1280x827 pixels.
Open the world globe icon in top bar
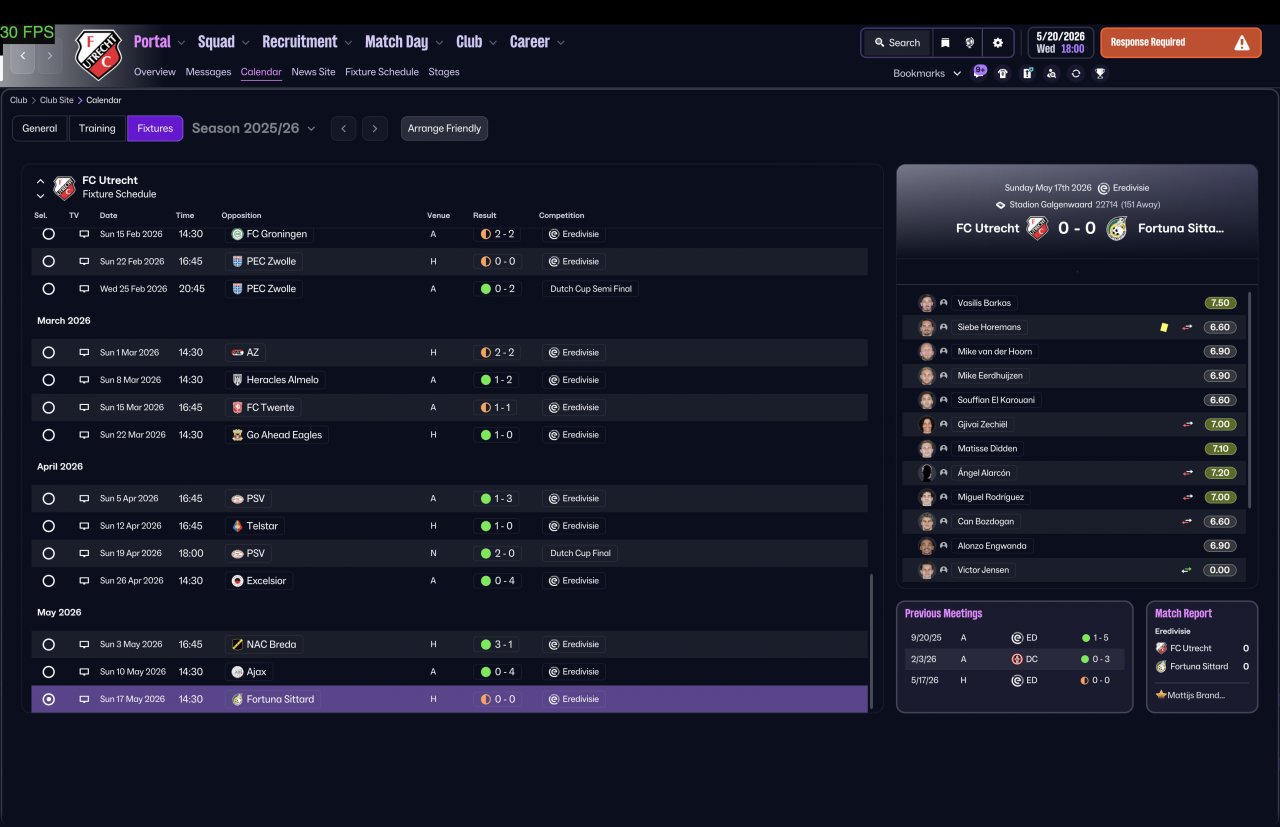click(970, 43)
